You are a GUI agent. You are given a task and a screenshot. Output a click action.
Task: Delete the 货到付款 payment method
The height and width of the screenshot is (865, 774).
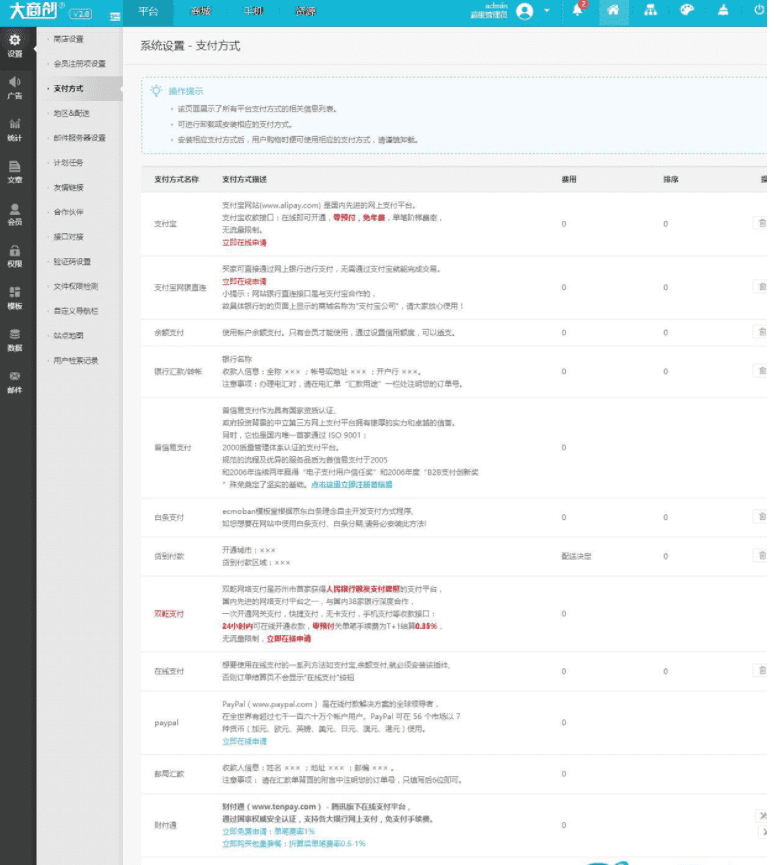coord(761,556)
